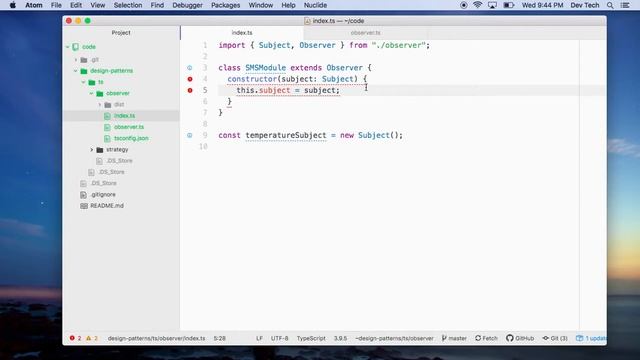
Task: Change UTF-8 encoding
Action: (280, 338)
